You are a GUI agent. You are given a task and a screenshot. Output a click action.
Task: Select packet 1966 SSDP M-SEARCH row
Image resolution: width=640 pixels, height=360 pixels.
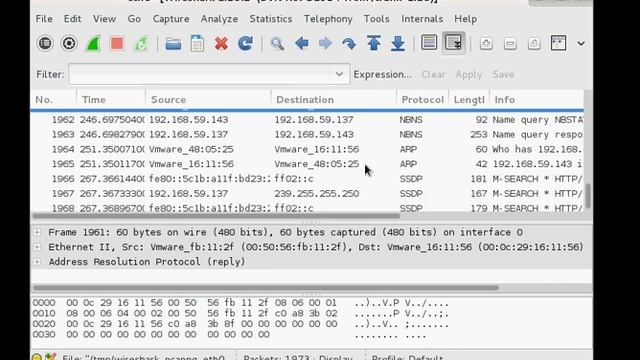[x=307, y=179]
